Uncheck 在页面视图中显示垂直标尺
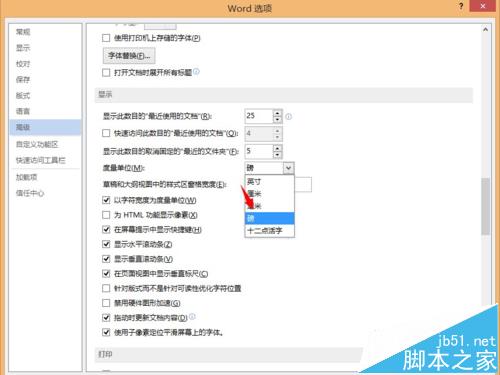The height and width of the screenshot is (375, 500). click(106, 273)
